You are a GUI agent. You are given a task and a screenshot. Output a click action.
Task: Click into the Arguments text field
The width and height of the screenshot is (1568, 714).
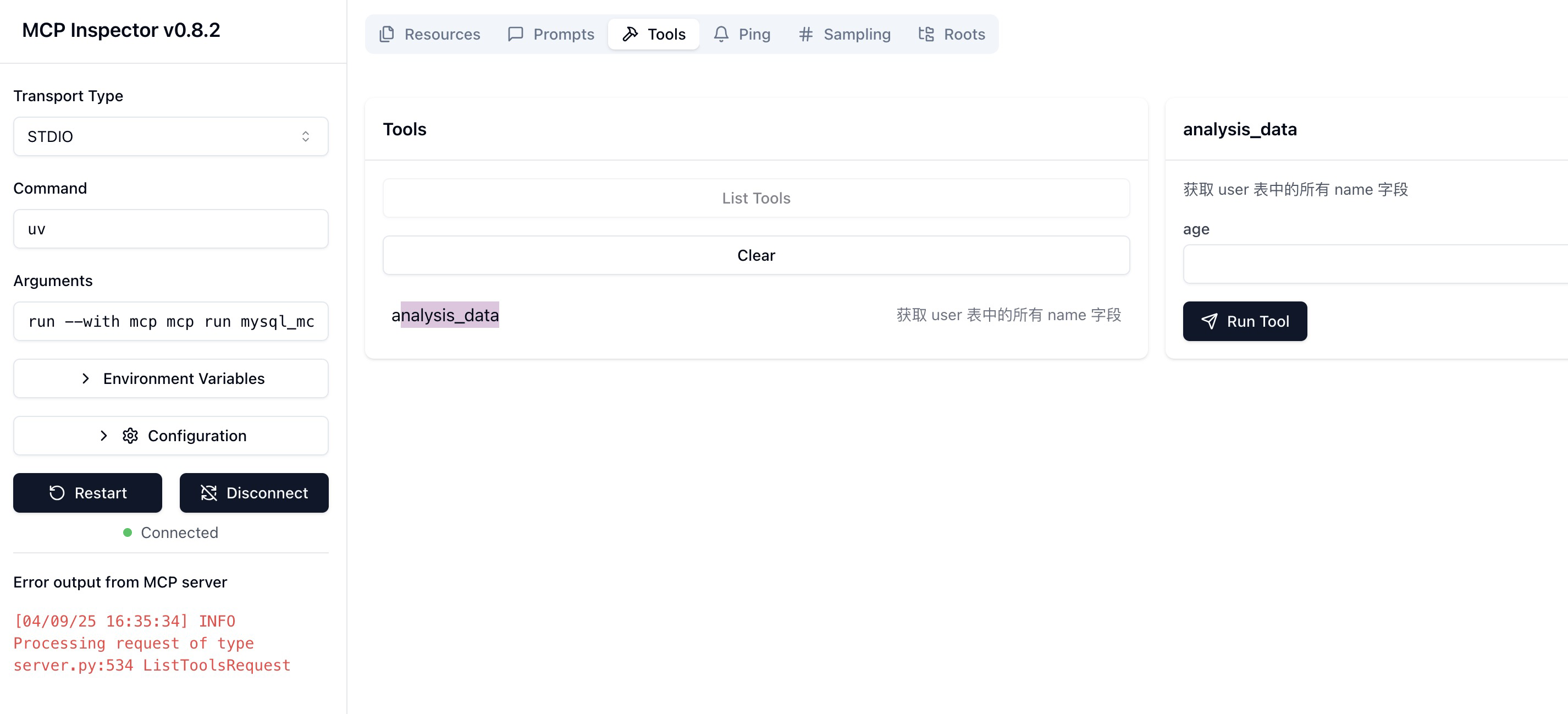pyautogui.click(x=170, y=321)
